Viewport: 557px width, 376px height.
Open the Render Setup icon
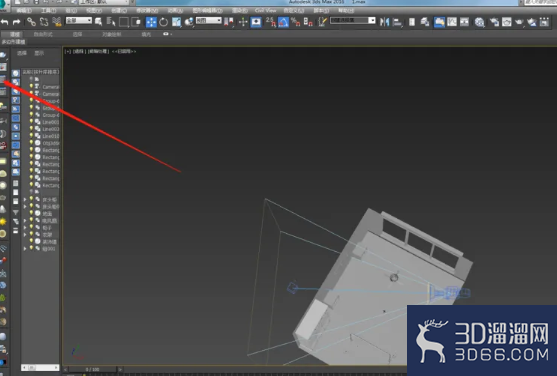(x=494, y=22)
